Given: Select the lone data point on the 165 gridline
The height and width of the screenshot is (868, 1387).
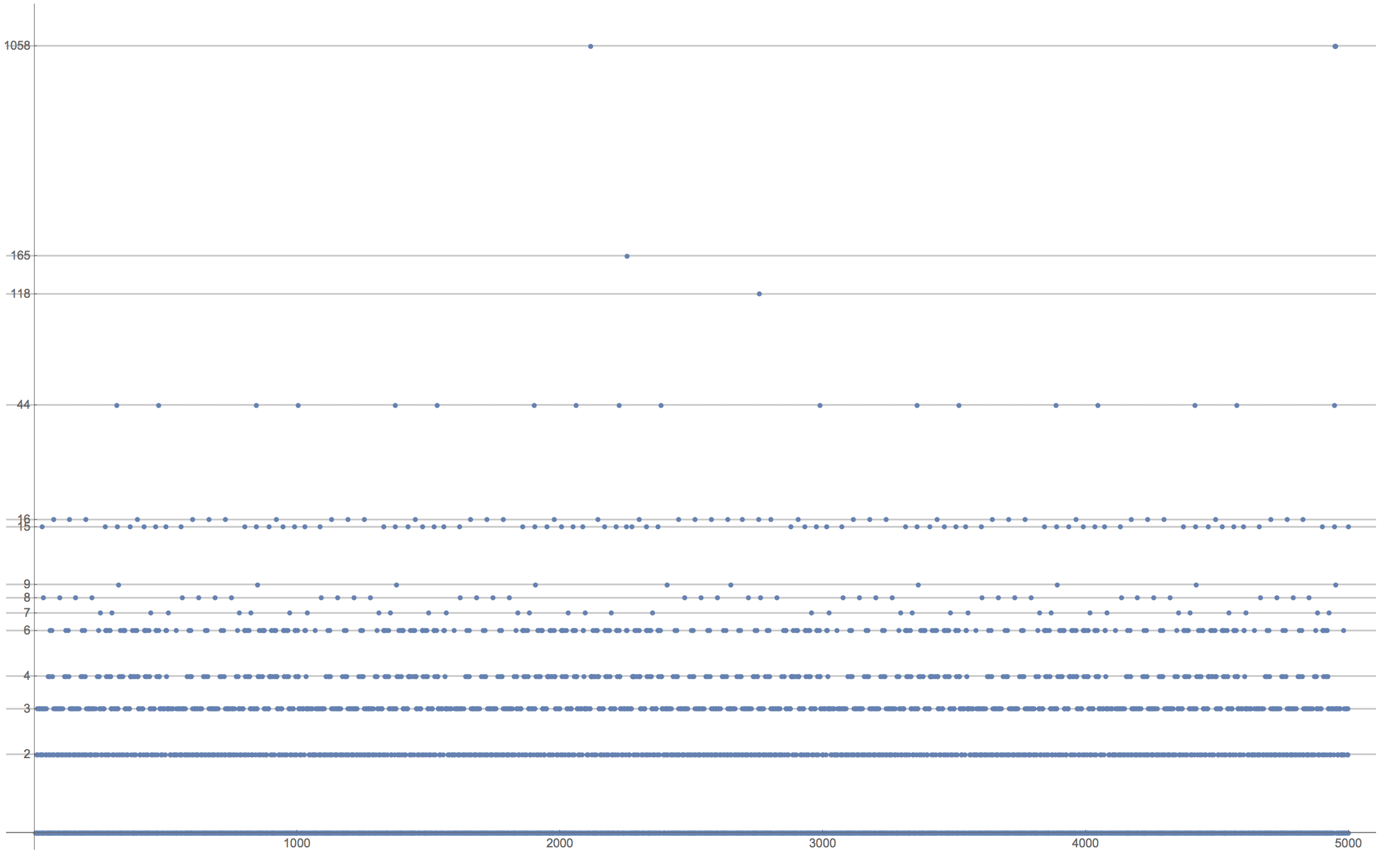Looking at the screenshot, I should 627,256.
